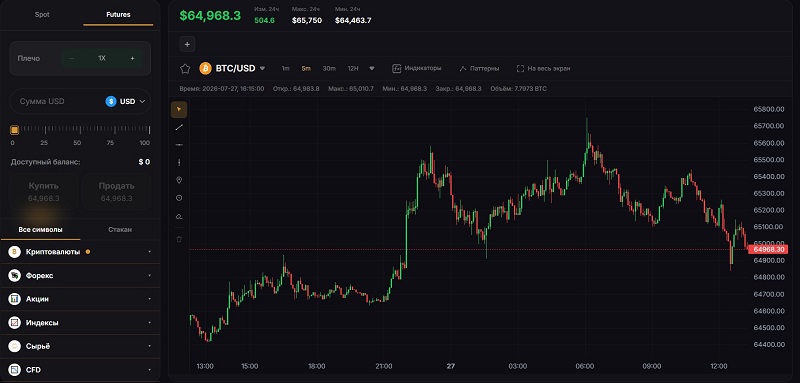The width and height of the screenshot is (800, 383).
Task: Expand the Сырьё category
Action: tap(149, 346)
